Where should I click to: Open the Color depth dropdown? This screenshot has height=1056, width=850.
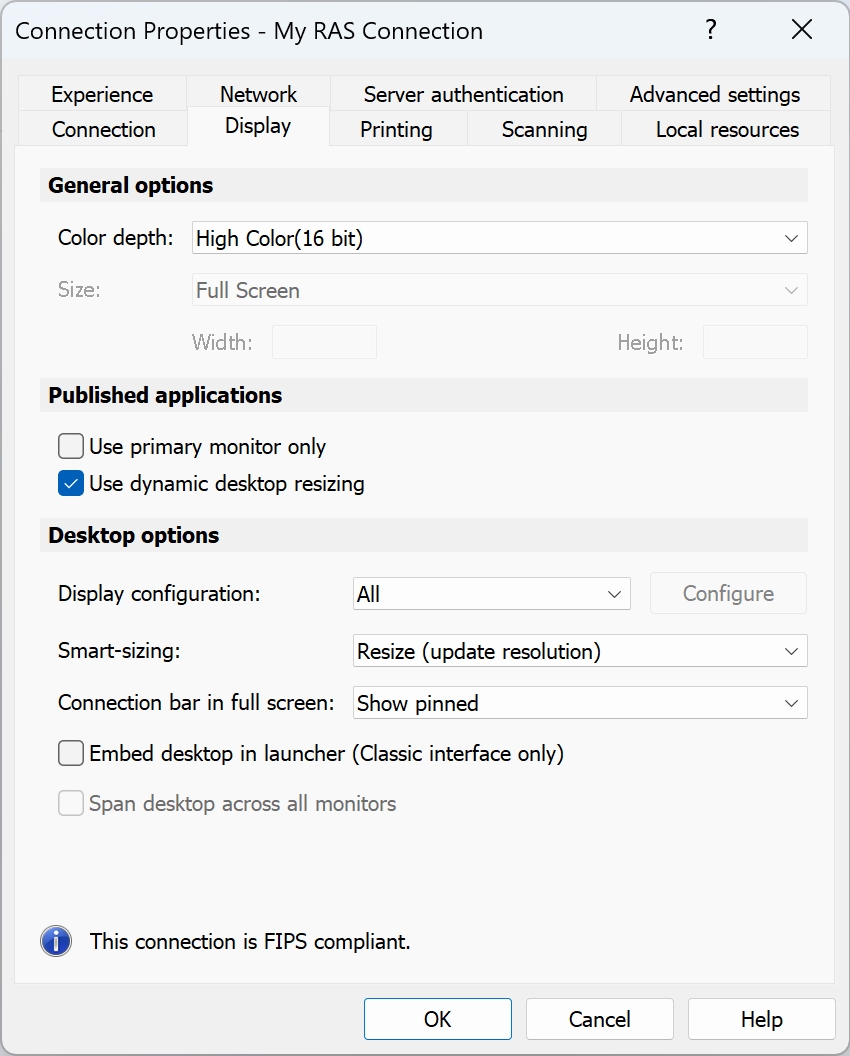[x=499, y=238]
